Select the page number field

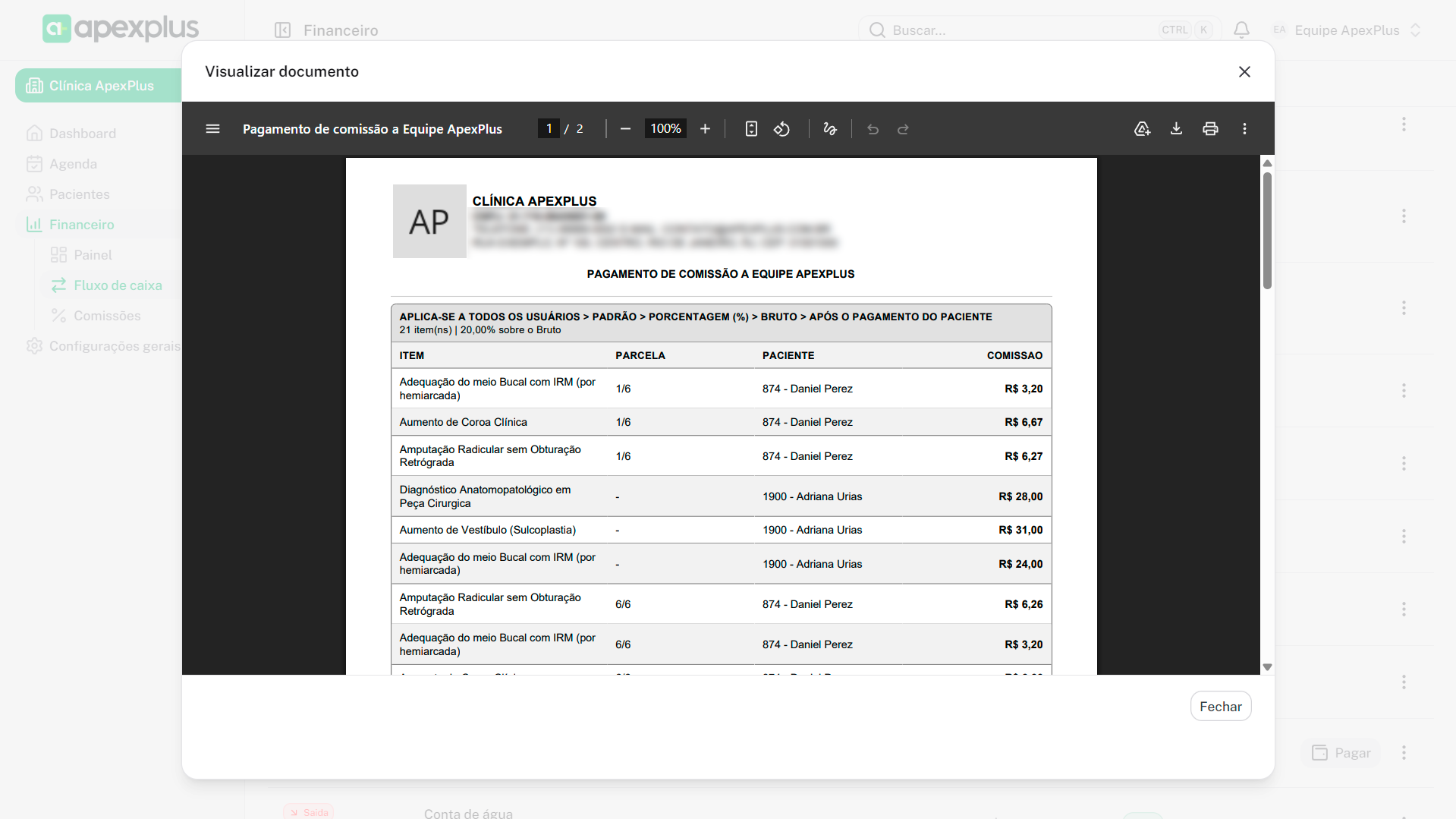point(549,129)
